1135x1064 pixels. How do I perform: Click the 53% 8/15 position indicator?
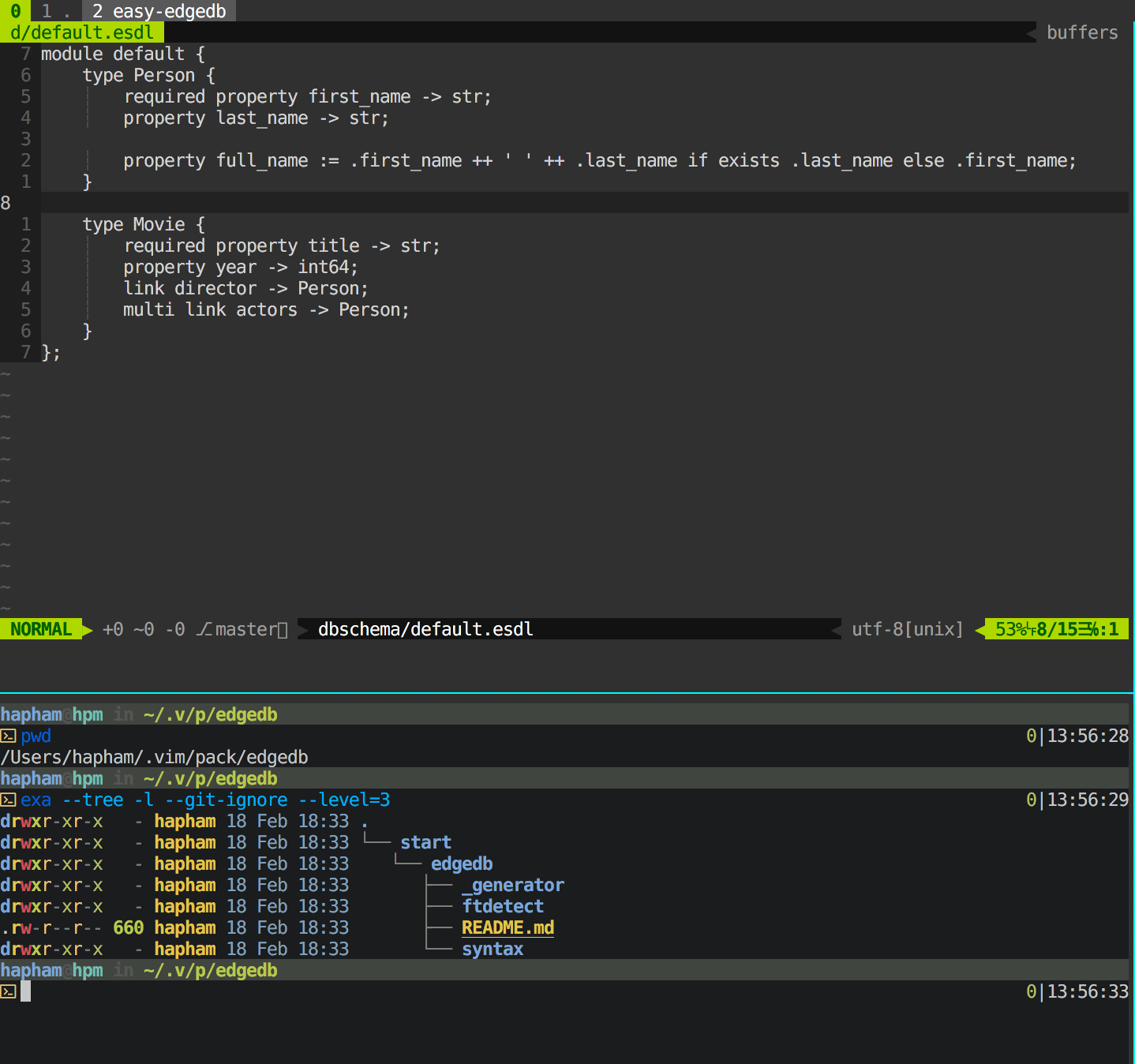pyautogui.click(x=1057, y=629)
